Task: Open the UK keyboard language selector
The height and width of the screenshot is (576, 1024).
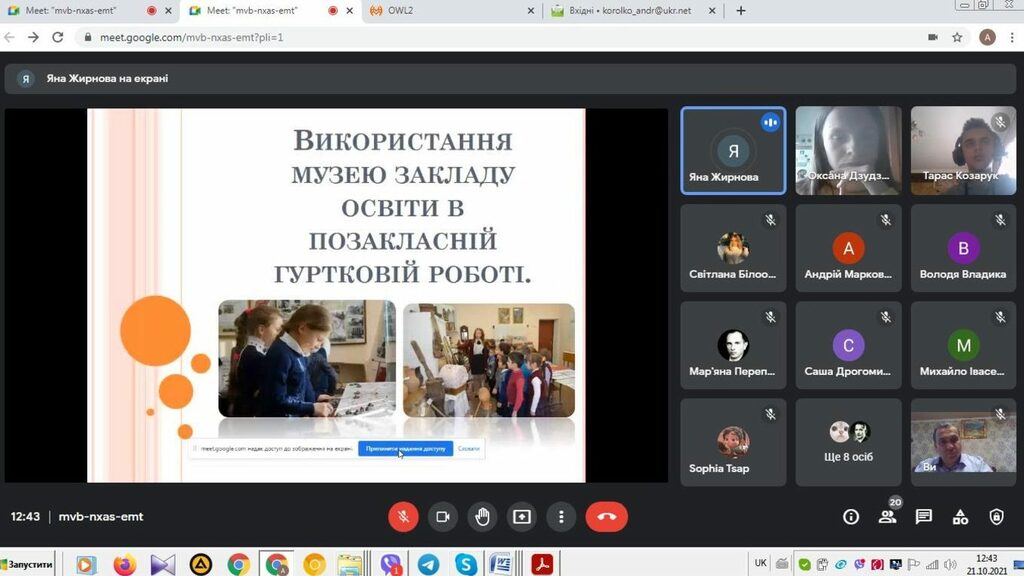Action: pos(761,563)
